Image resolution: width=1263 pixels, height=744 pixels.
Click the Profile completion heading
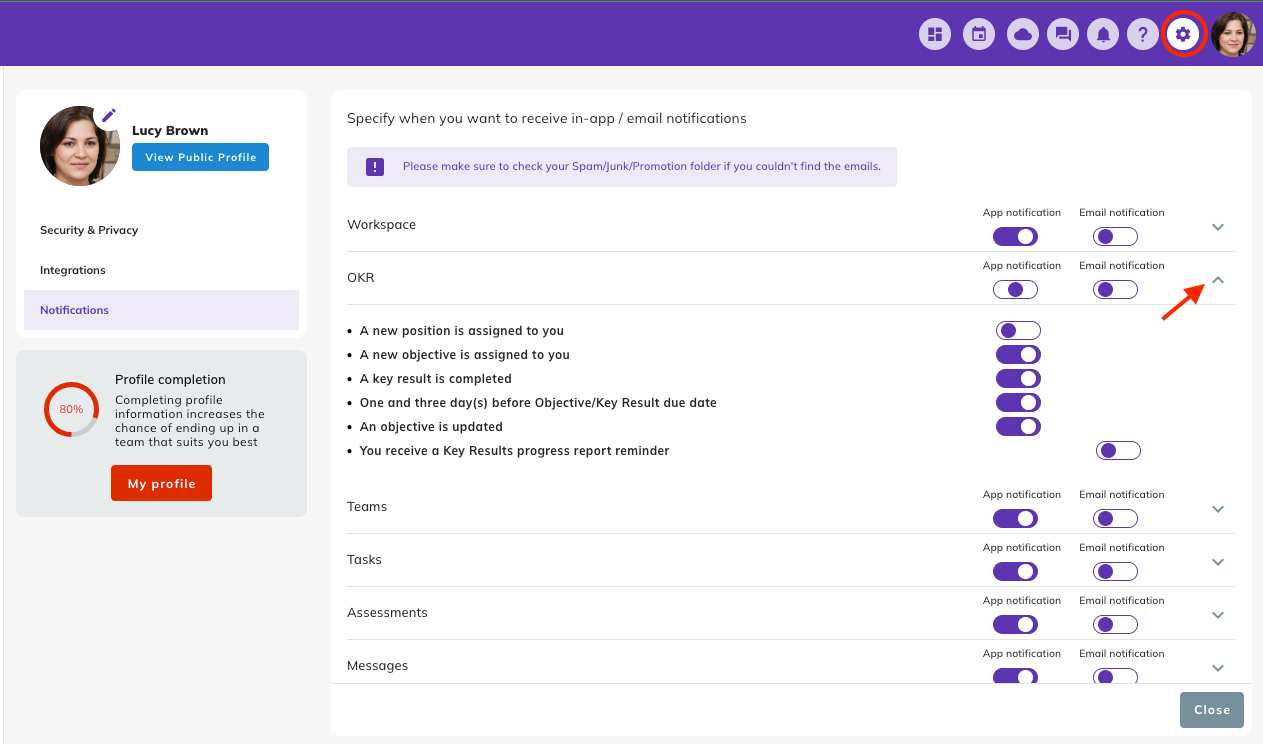(x=170, y=380)
